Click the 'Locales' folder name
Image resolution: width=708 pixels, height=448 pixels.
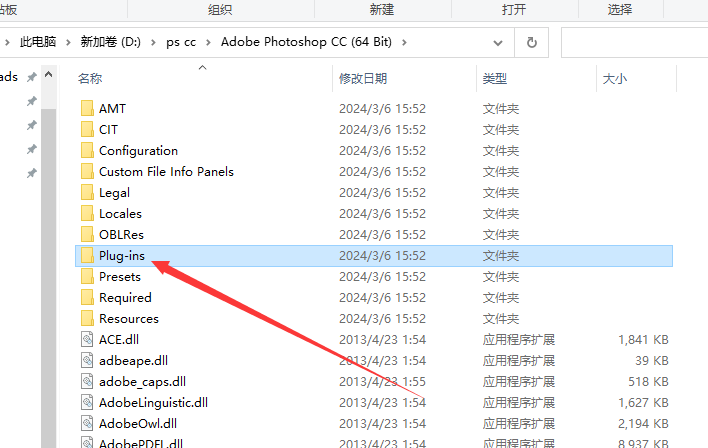pyautogui.click(x=120, y=214)
